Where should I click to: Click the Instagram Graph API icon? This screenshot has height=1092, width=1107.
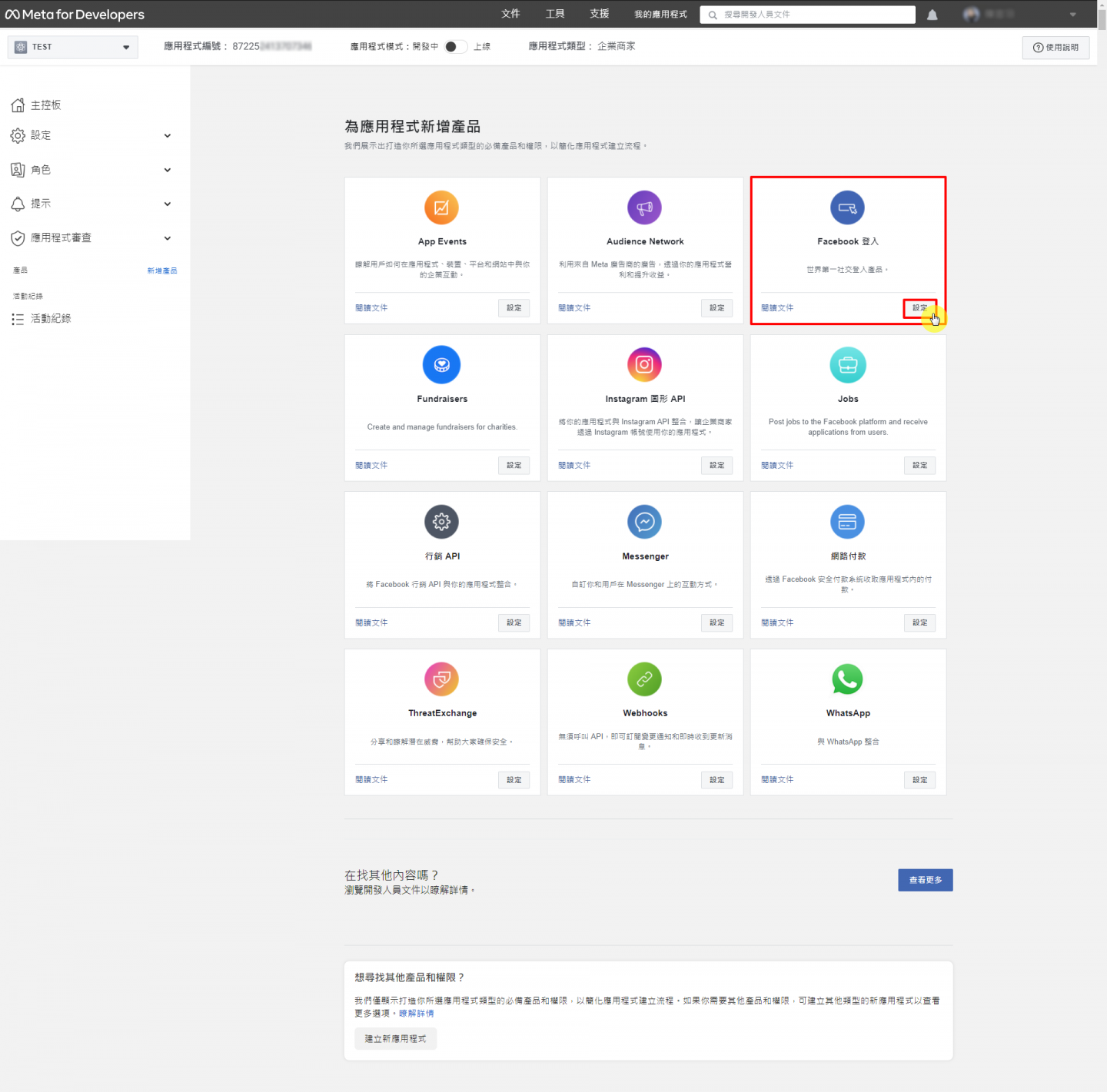click(x=644, y=365)
